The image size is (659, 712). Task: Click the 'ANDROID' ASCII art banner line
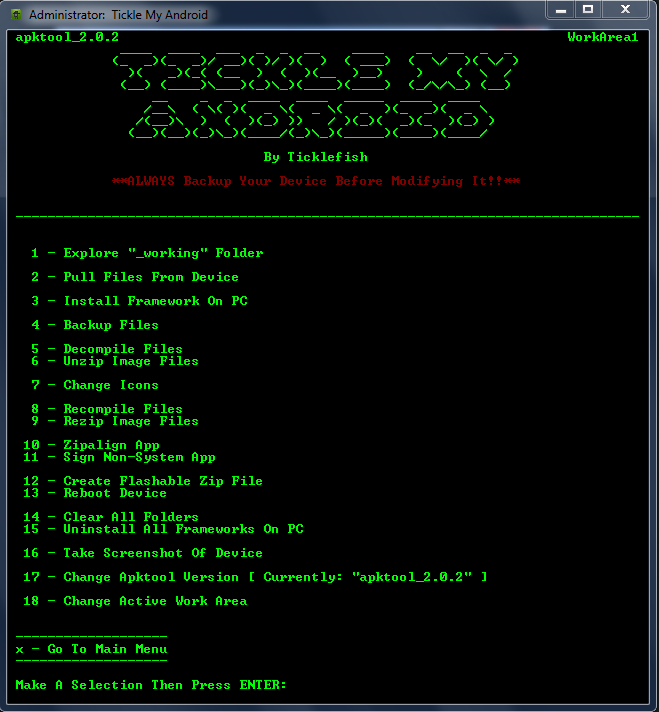pyautogui.click(x=312, y=119)
